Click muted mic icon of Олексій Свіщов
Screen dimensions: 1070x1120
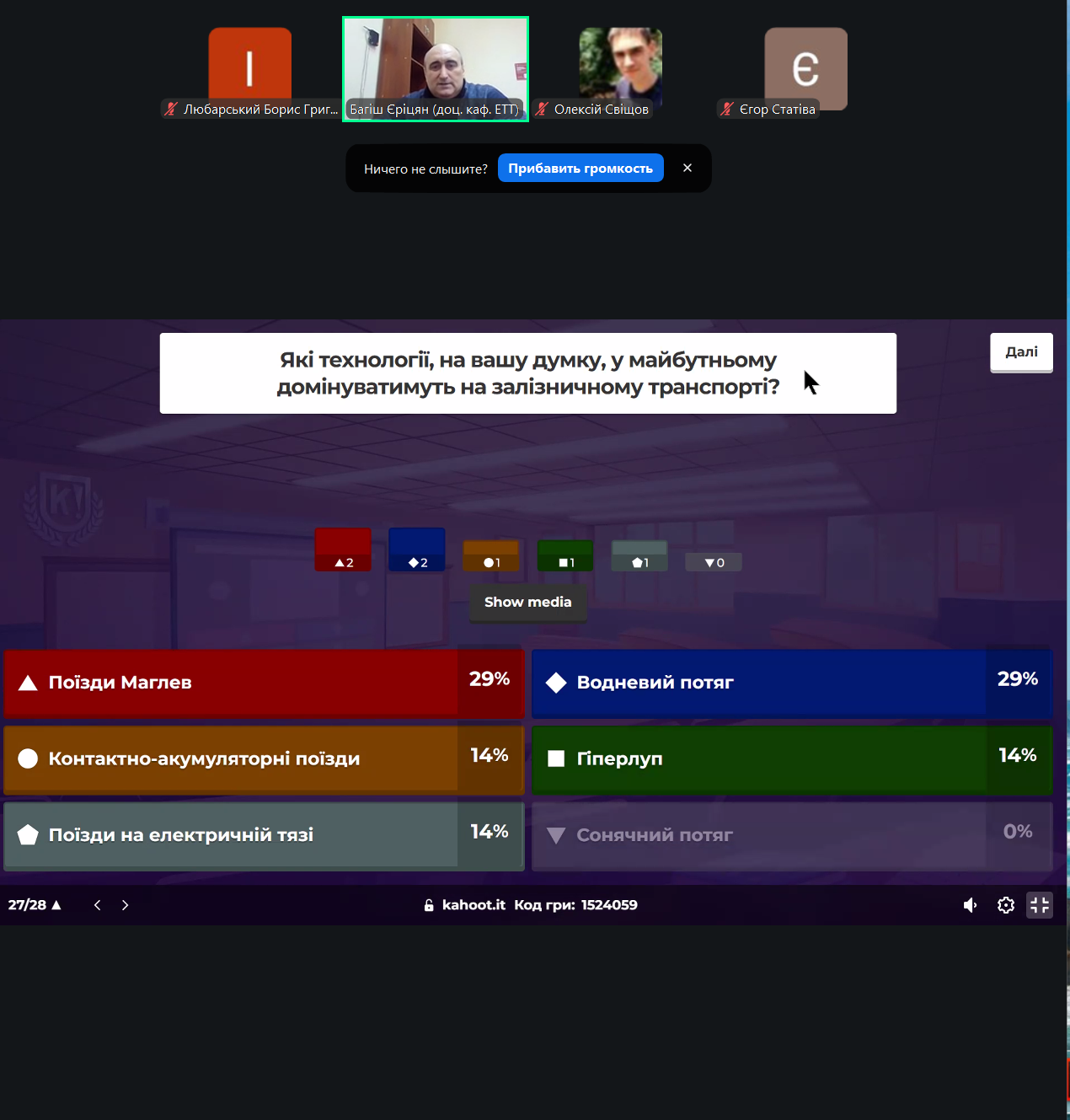point(542,109)
